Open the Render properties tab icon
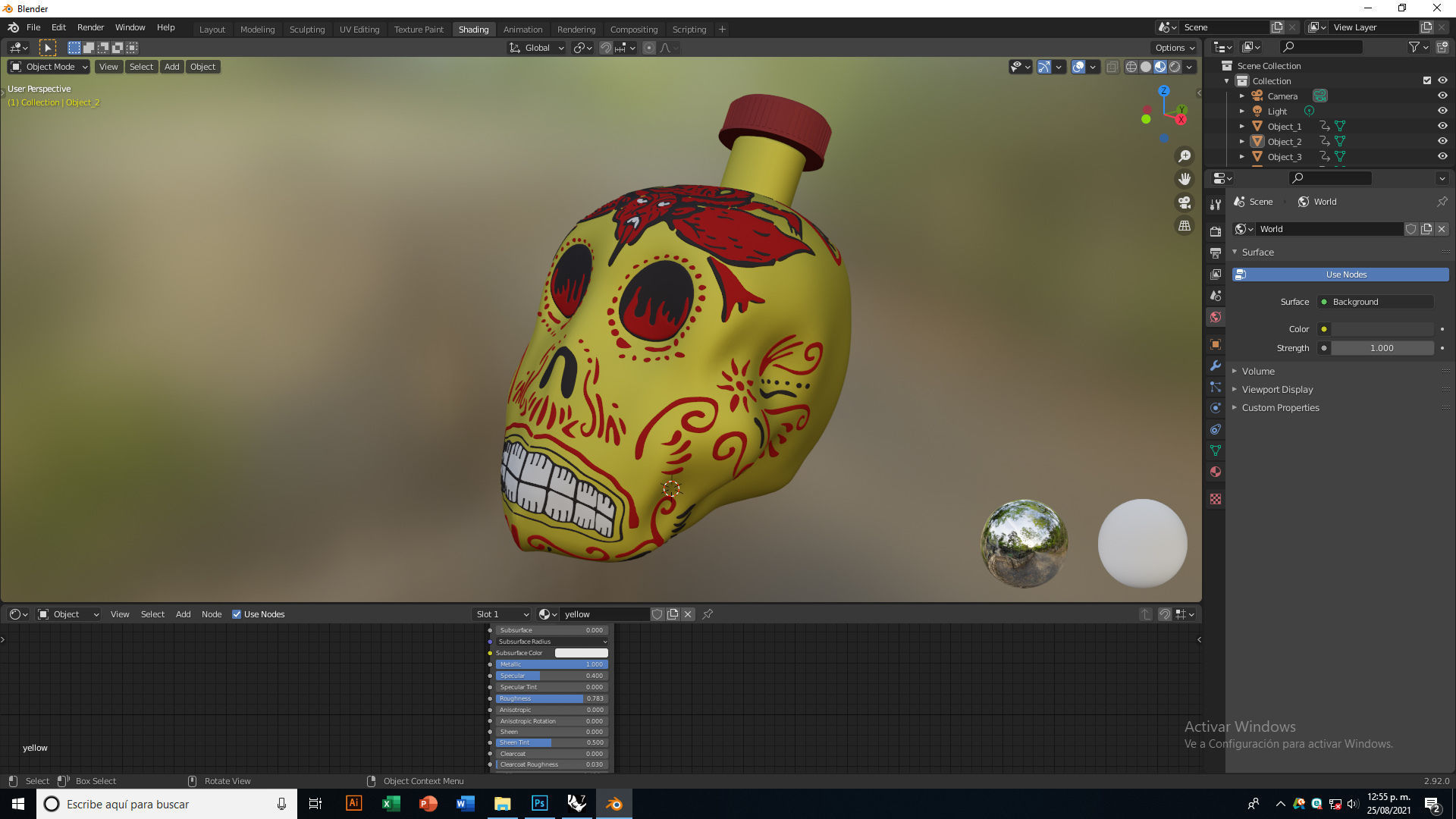 [1216, 231]
